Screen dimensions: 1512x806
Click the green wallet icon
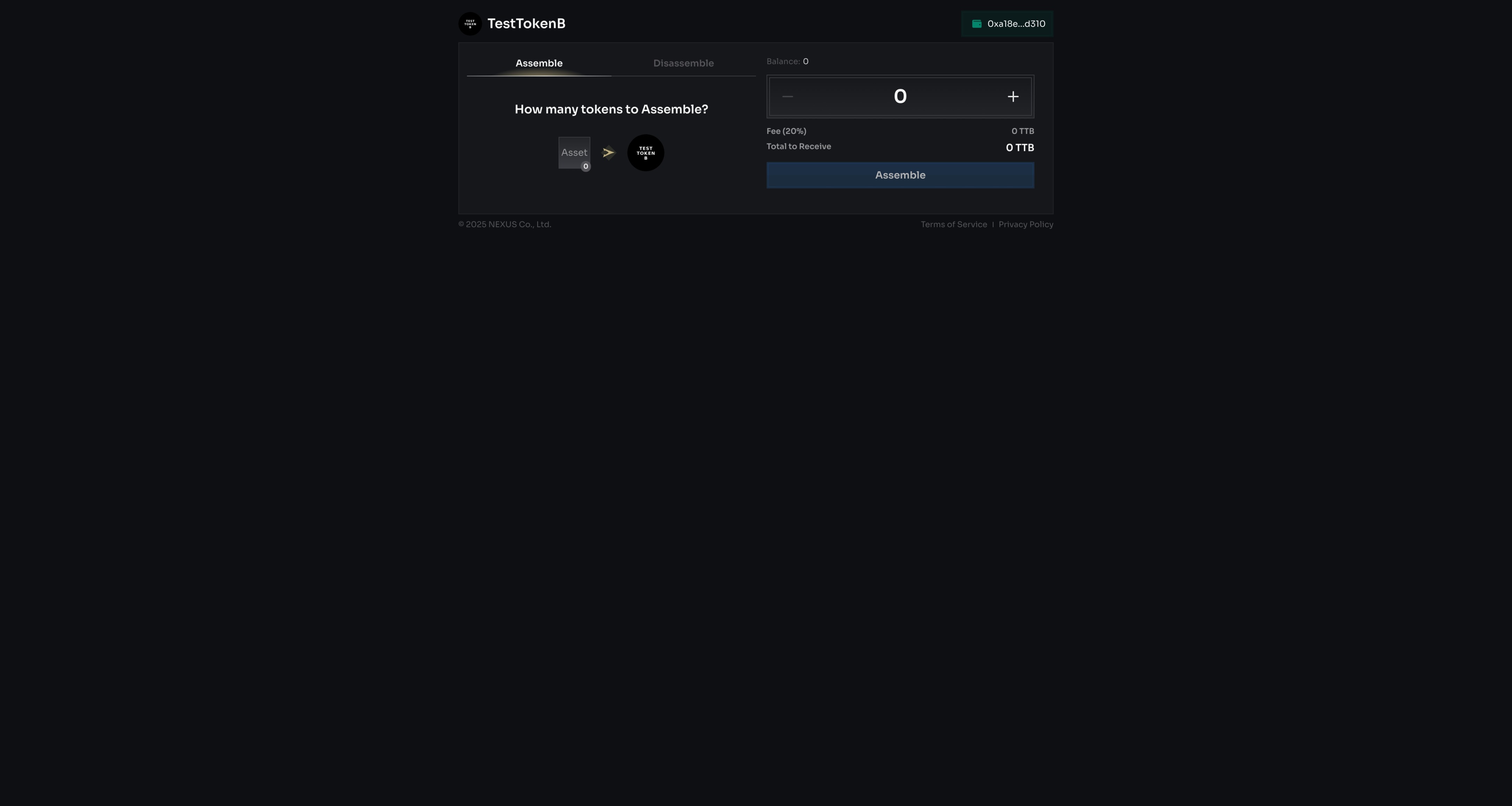pyautogui.click(x=977, y=24)
